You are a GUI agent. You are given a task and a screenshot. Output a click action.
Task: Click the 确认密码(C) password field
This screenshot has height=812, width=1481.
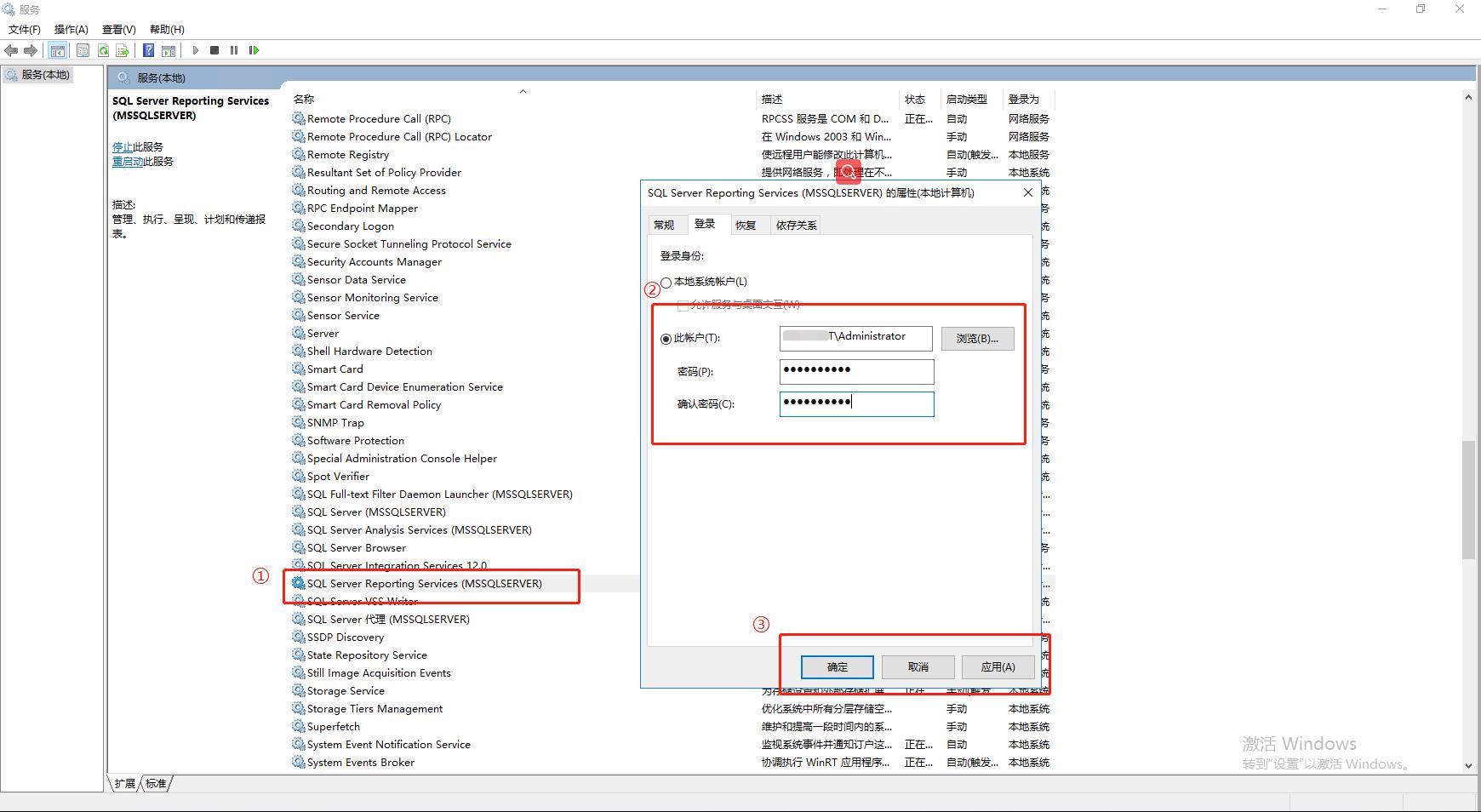[857, 403]
